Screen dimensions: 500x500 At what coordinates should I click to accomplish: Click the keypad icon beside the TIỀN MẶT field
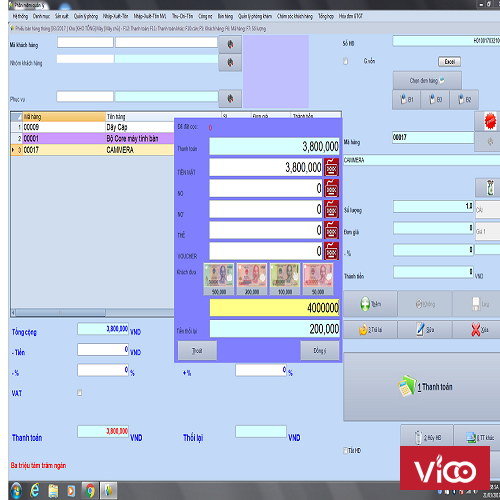(x=331, y=167)
